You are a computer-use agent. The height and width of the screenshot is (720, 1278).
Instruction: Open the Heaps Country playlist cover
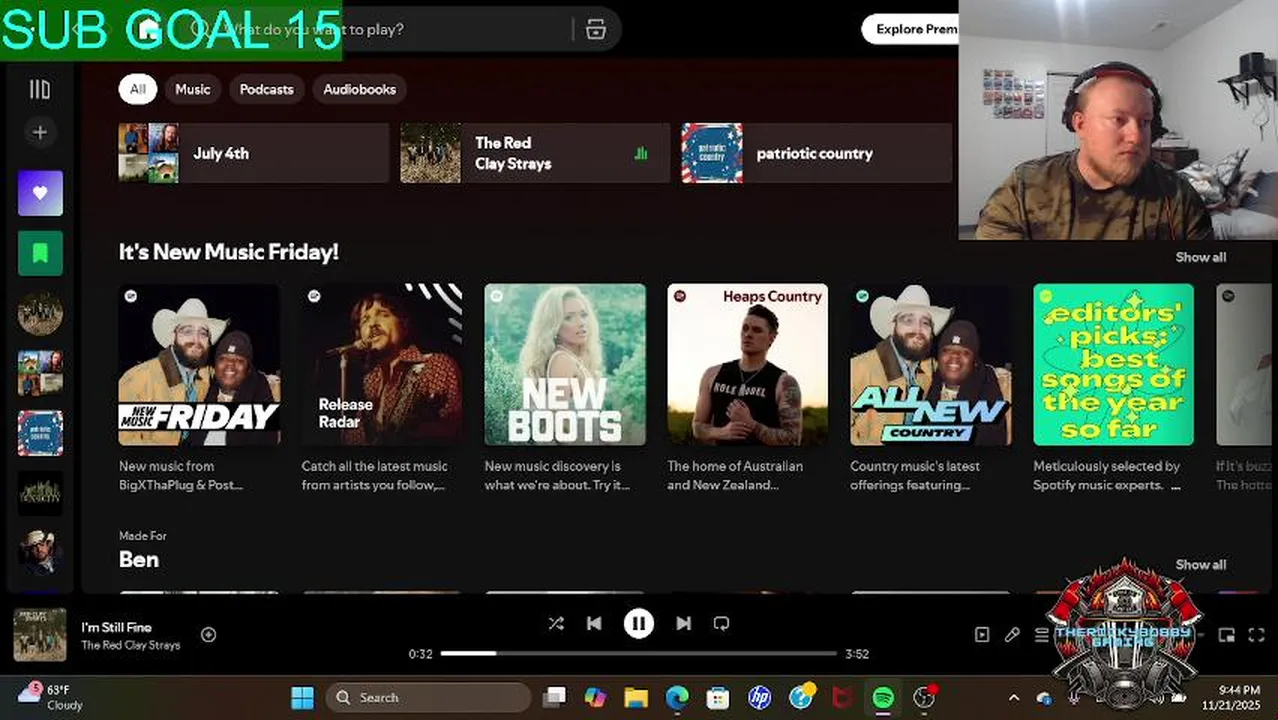748,364
